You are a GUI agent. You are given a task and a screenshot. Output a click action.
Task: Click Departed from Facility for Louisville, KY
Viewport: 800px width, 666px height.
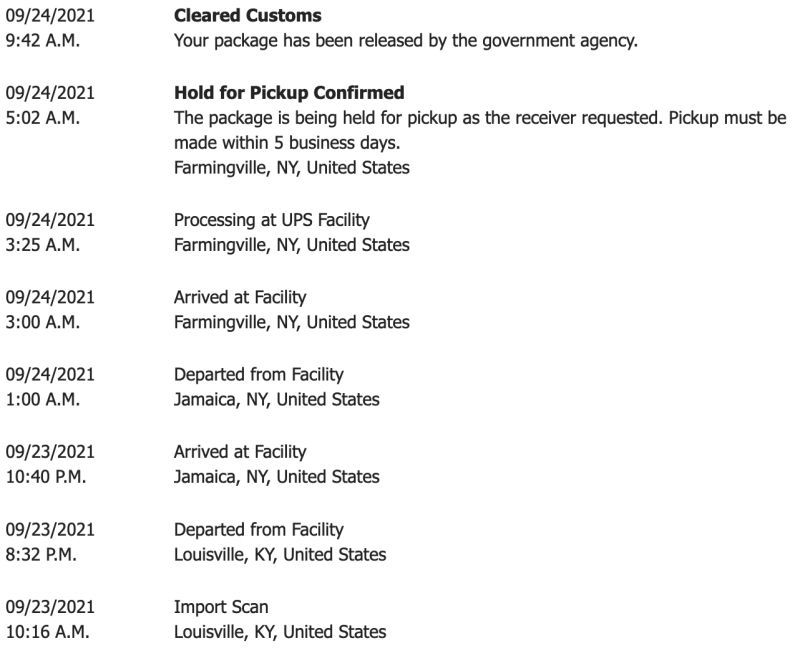click(x=259, y=529)
